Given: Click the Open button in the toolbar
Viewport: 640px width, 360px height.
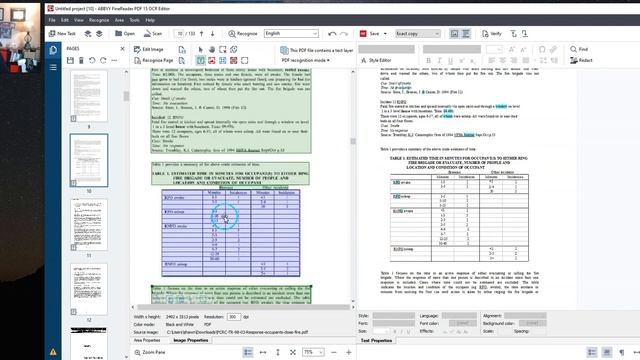Looking at the screenshot, I should point(125,33).
